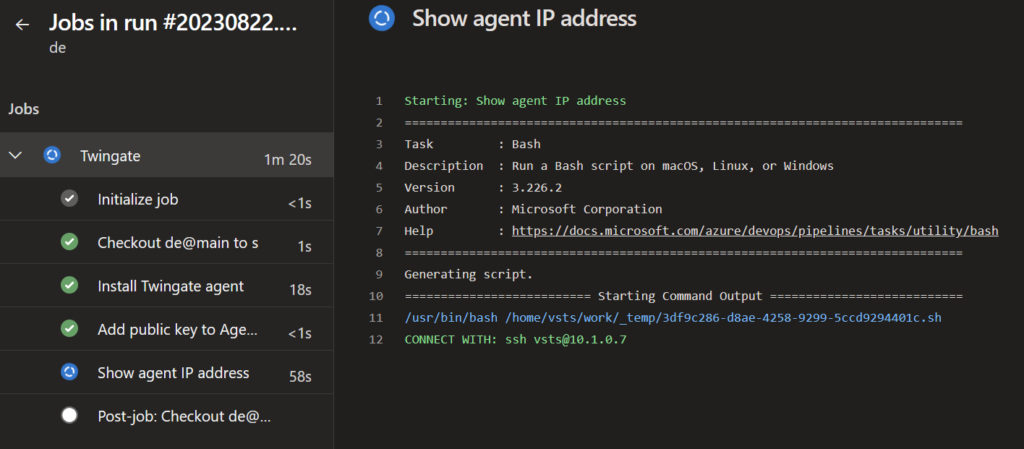Click green check icon for Add public key
The height and width of the screenshot is (449, 1024).
(x=69, y=329)
